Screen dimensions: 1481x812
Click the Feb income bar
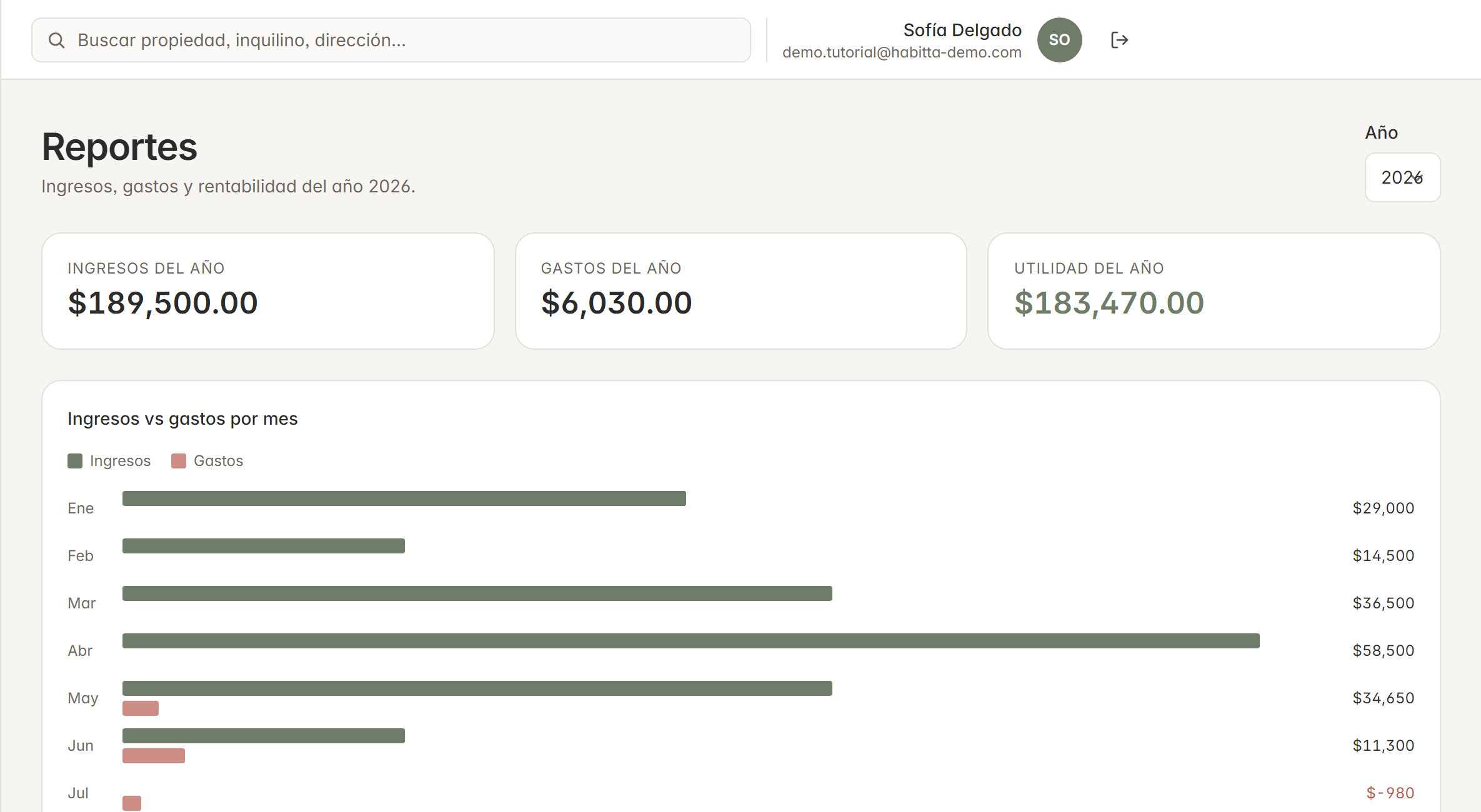pos(264,546)
